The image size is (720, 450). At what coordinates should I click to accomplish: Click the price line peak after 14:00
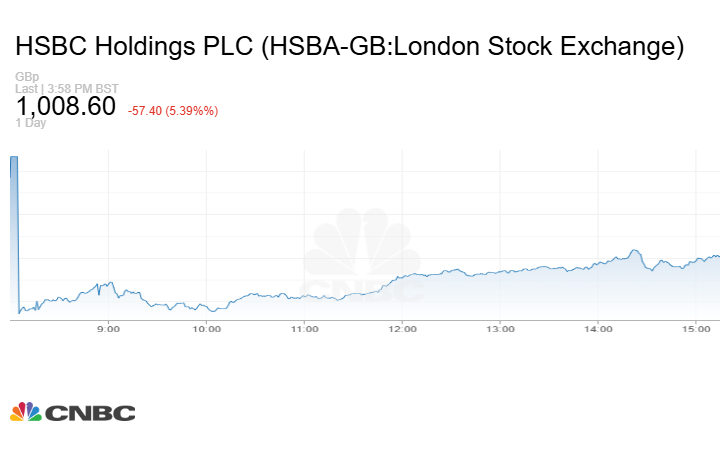pos(634,250)
